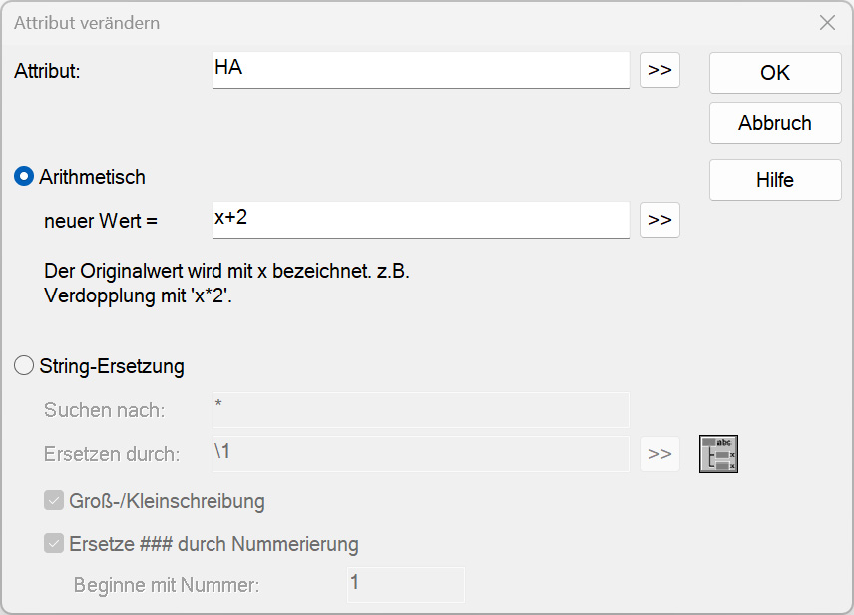This screenshot has height=615, width=854.
Task: Toggle Ersetze ### durch Nummerierung checkbox
Action: point(54,543)
